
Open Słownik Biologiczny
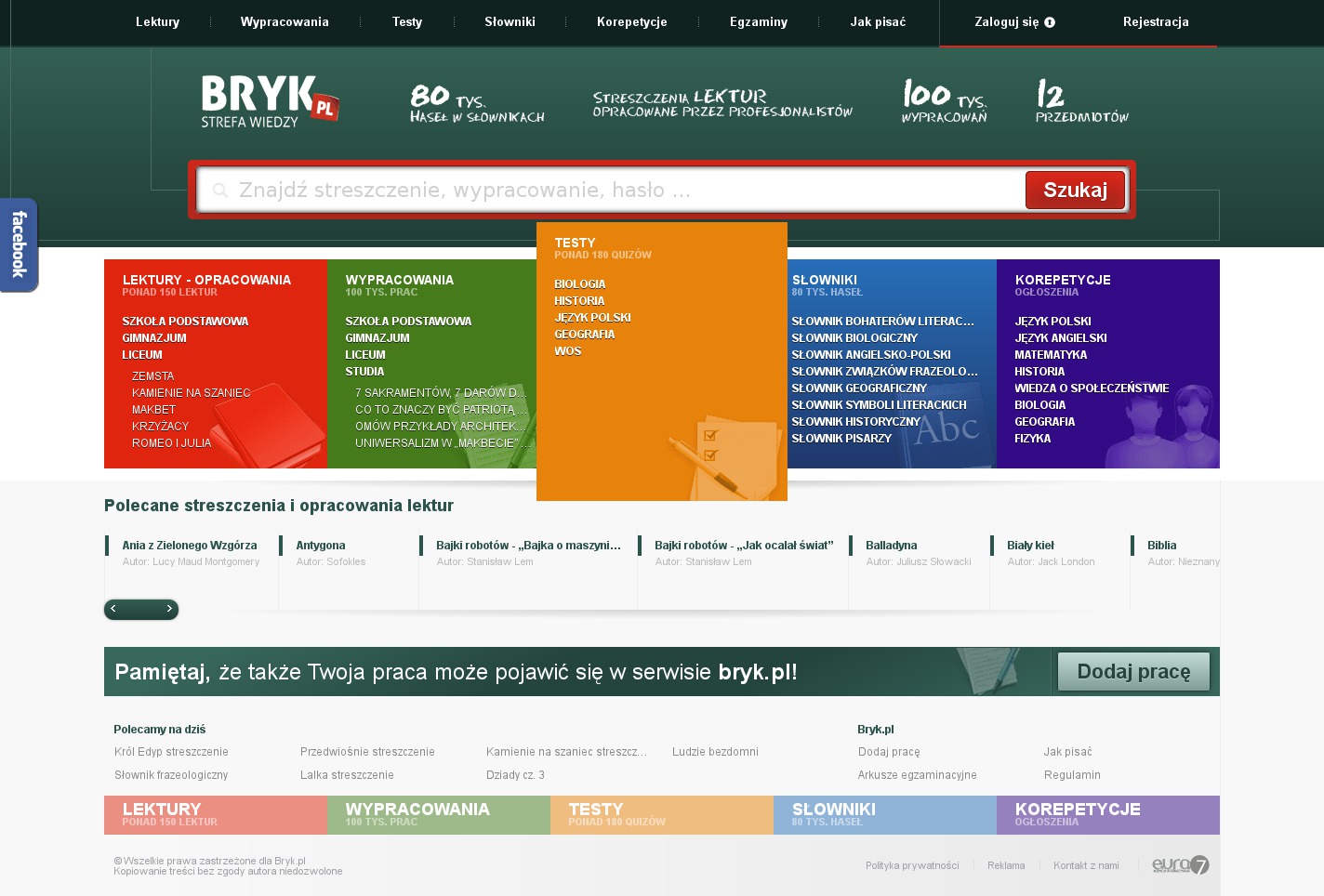point(854,338)
